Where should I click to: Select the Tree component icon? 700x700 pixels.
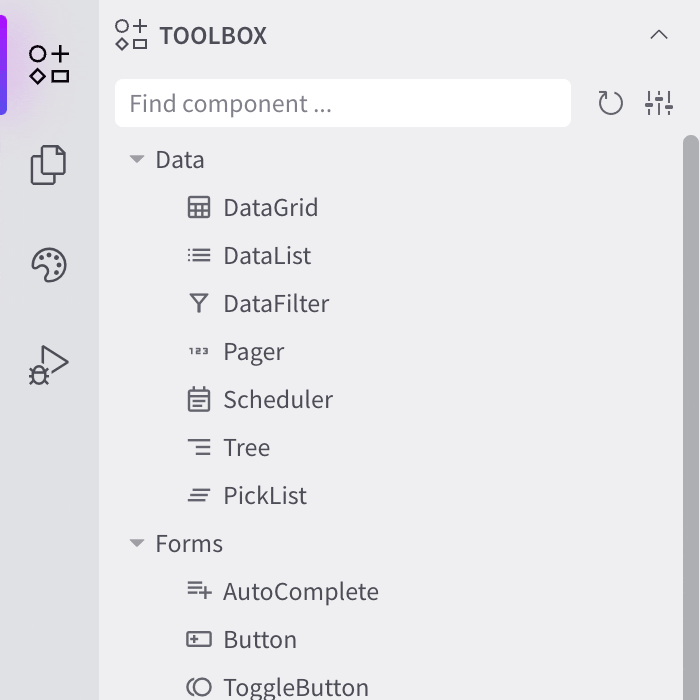[x=199, y=447]
